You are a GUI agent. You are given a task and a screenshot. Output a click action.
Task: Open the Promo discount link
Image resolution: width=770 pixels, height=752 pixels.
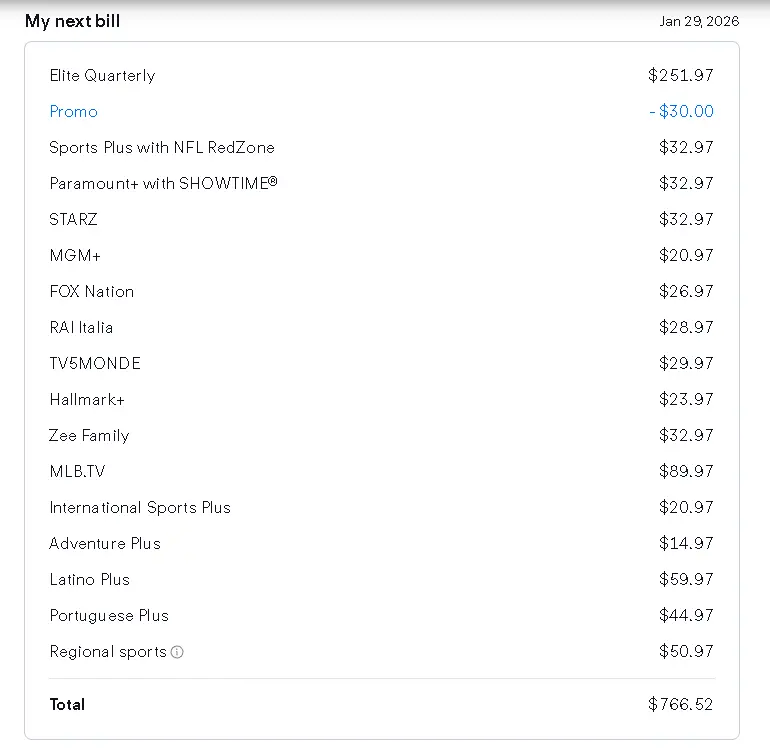[74, 112]
